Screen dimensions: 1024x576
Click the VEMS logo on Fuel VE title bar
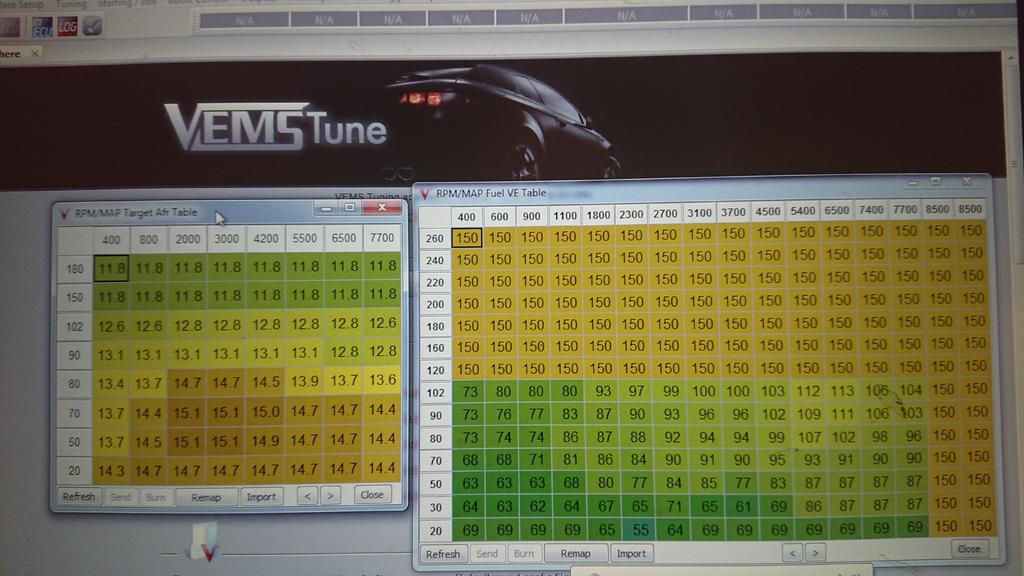pyautogui.click(x=426, y=192)
